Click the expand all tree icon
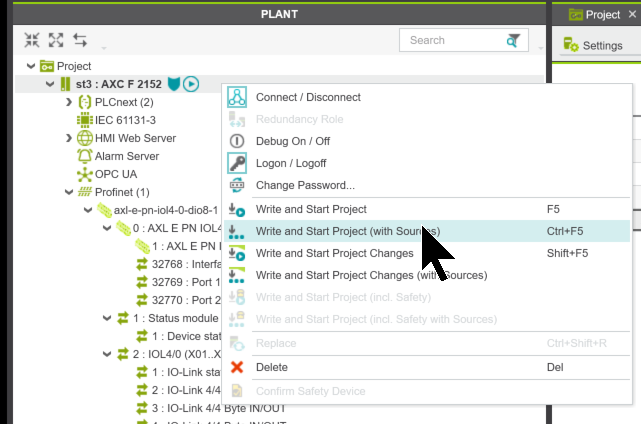 point(56,41)
